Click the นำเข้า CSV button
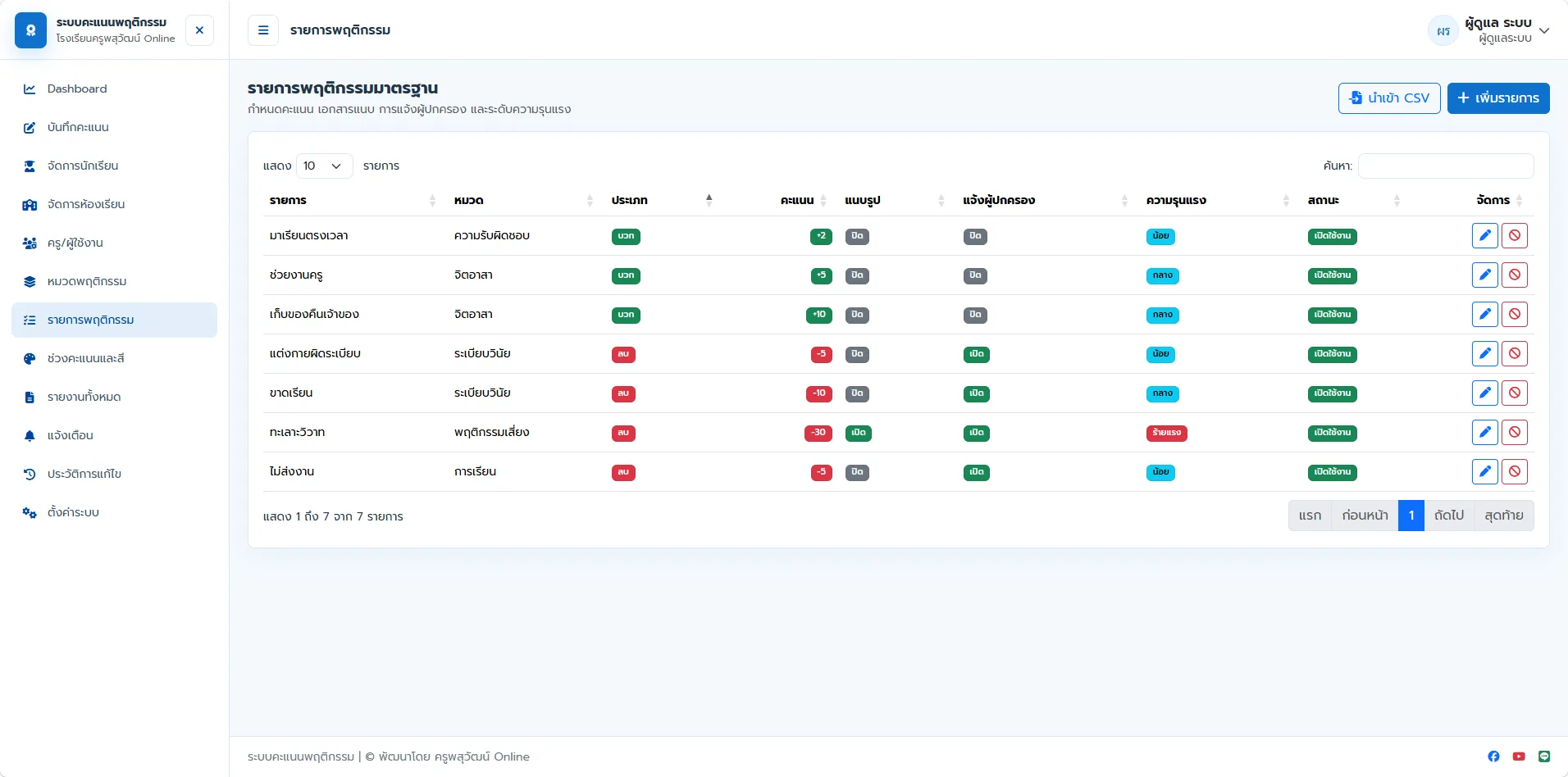Image resolution: width=1568 pixels, height=777 pixels. click(1389, 98)
